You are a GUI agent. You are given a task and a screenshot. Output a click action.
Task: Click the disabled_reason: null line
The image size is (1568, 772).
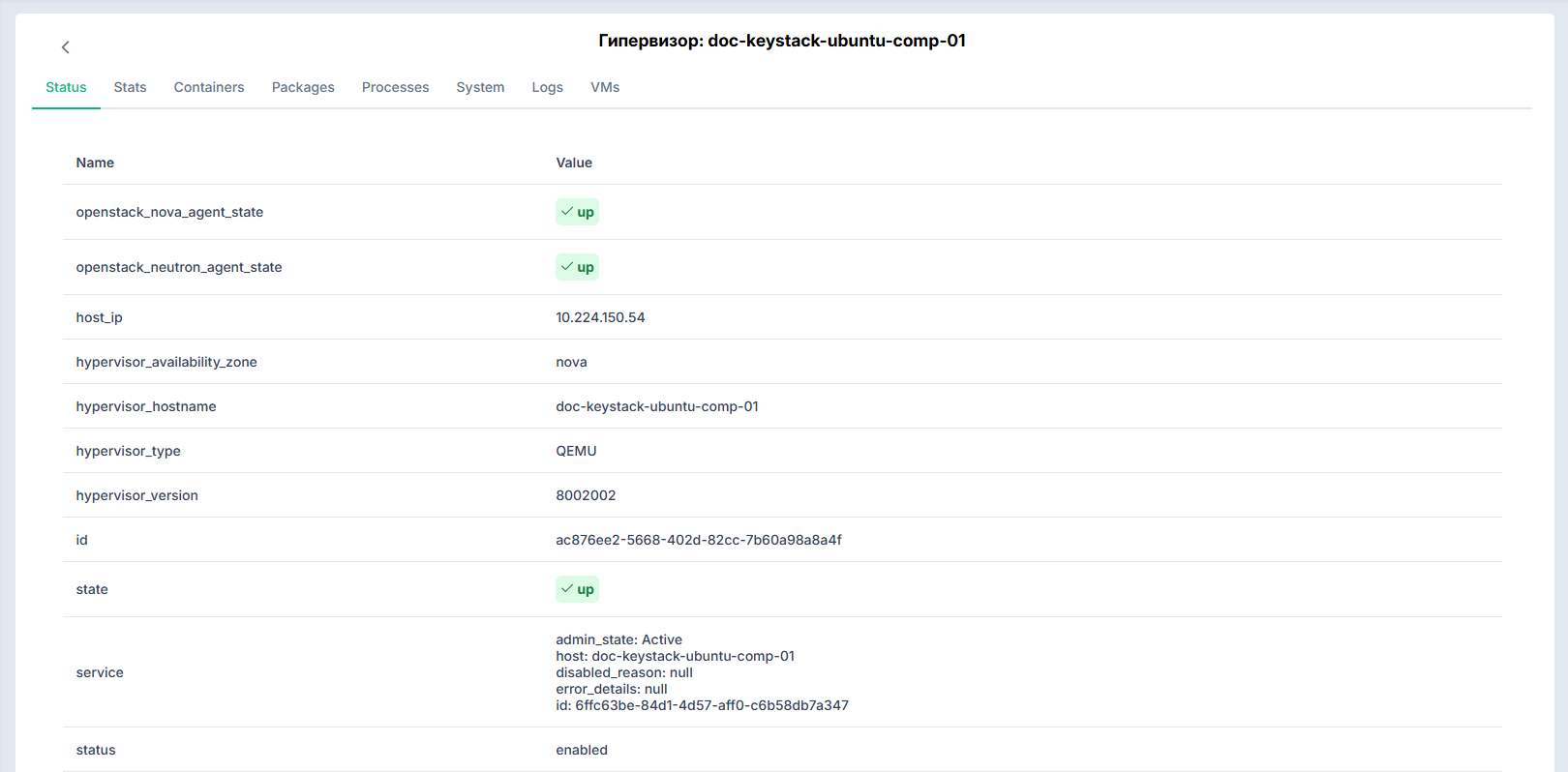point(624,672)
